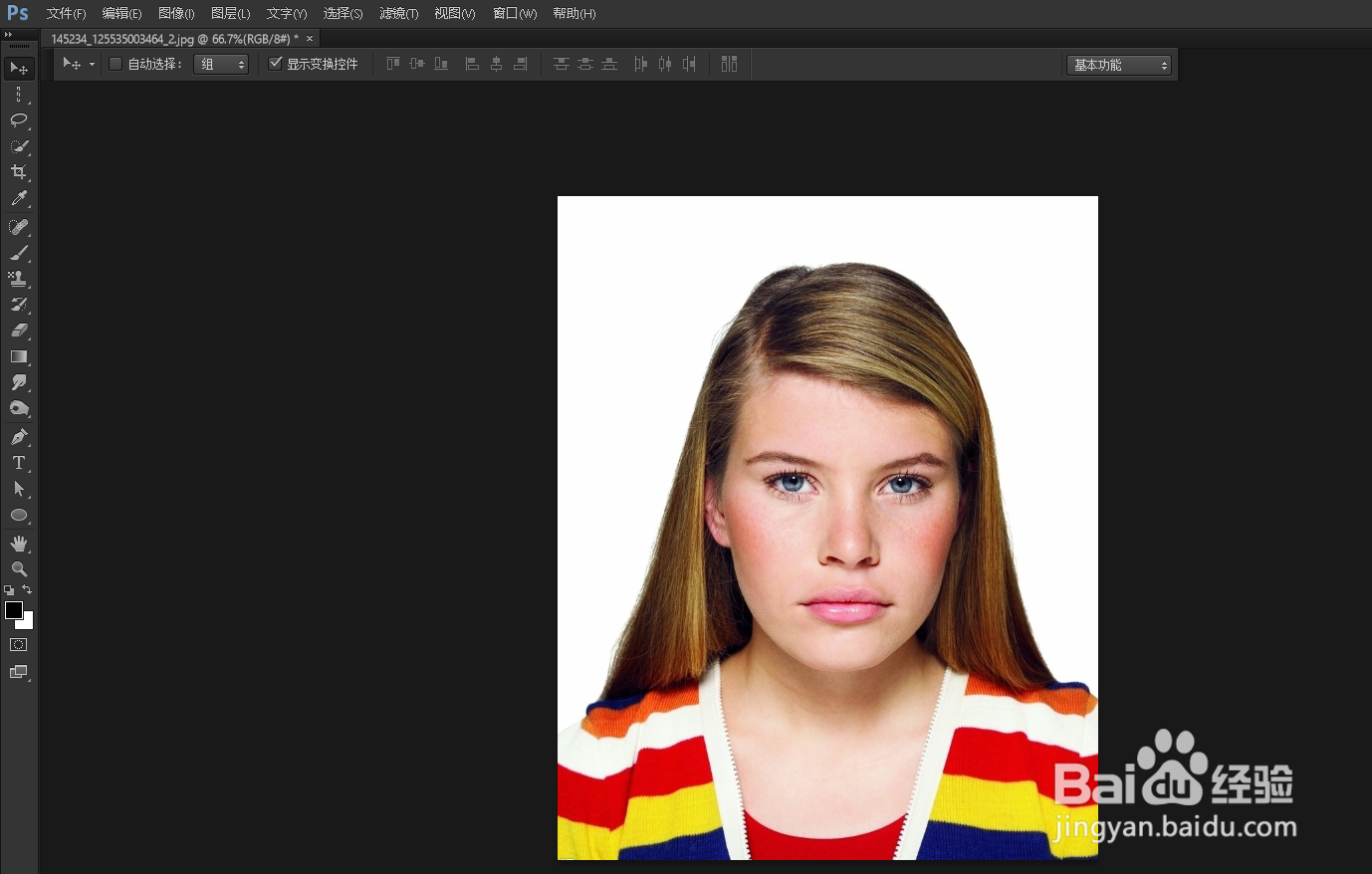Viewport: 1372px width, 874px height.
Task: Open the 图层 menu
Action: coord(230,13)
